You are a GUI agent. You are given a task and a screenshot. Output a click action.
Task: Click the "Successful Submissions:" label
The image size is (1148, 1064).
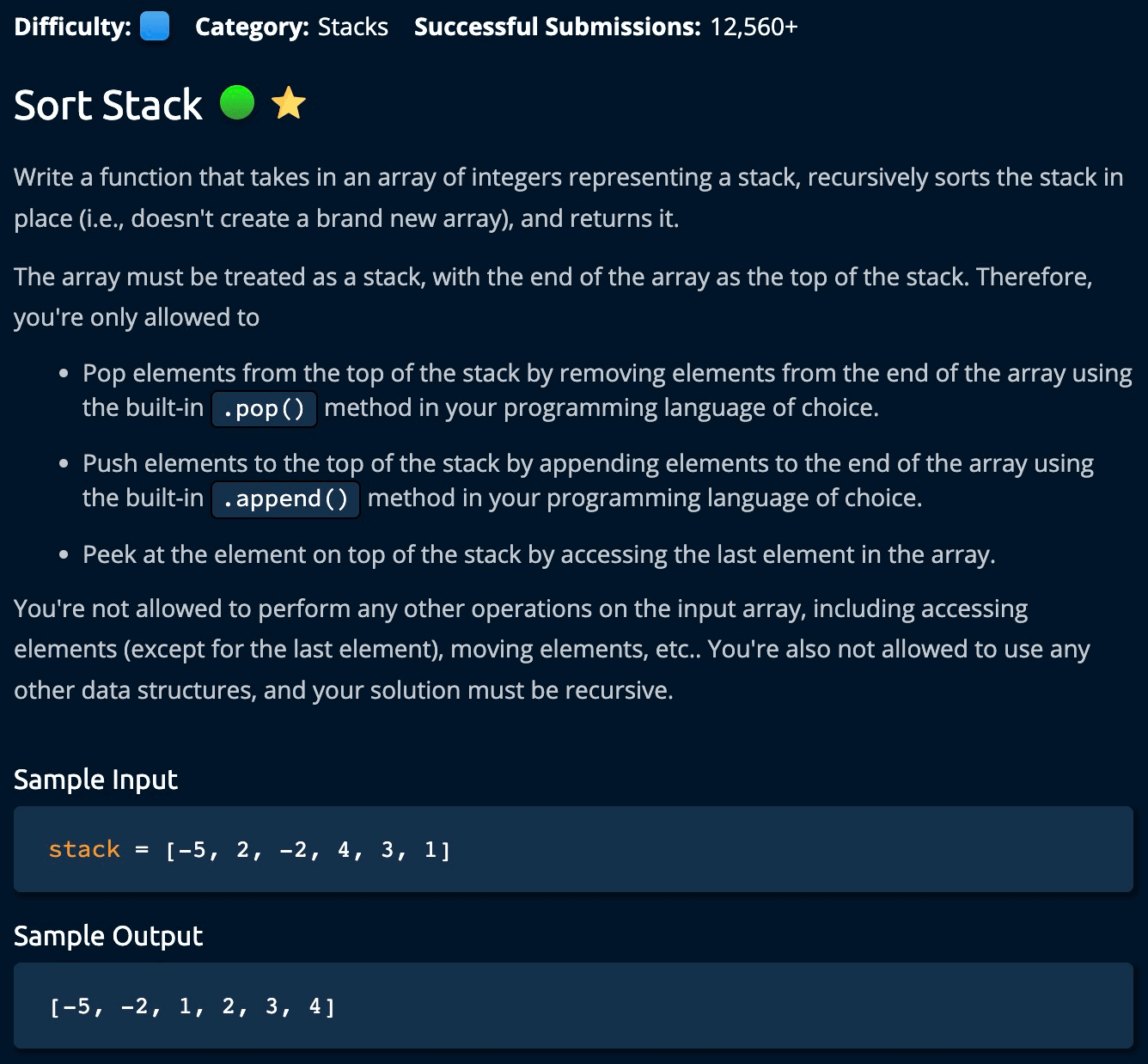557,27
